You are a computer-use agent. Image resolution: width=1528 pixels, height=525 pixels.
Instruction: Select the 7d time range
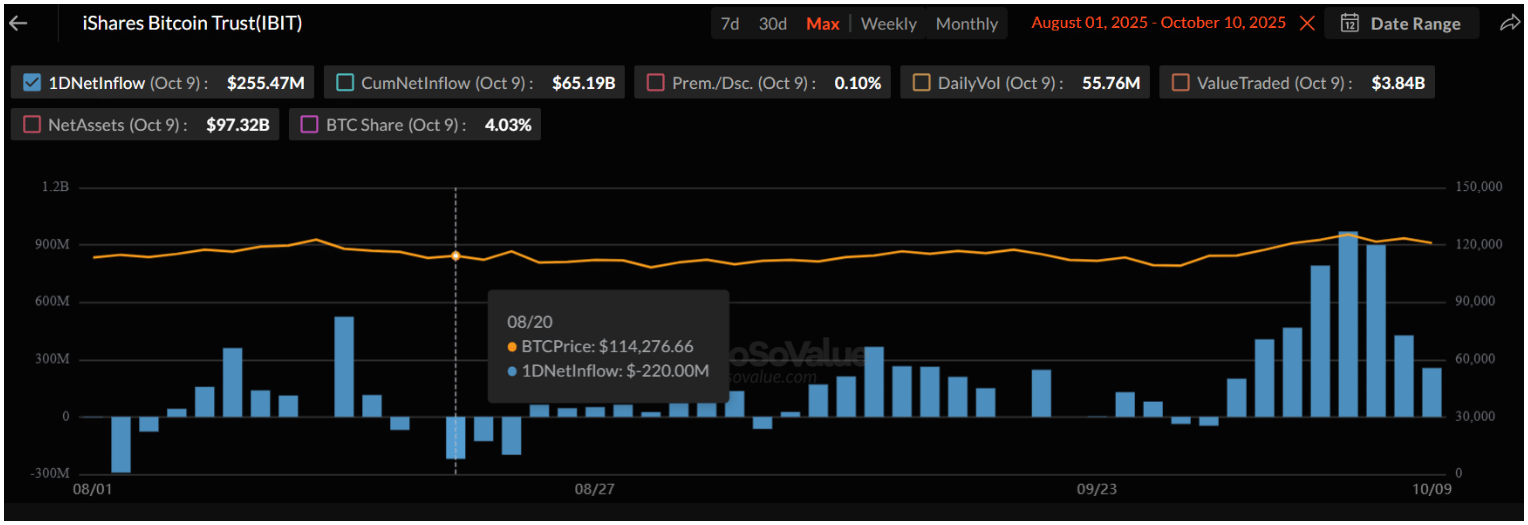pyautogui.click(x=730, y=23)
